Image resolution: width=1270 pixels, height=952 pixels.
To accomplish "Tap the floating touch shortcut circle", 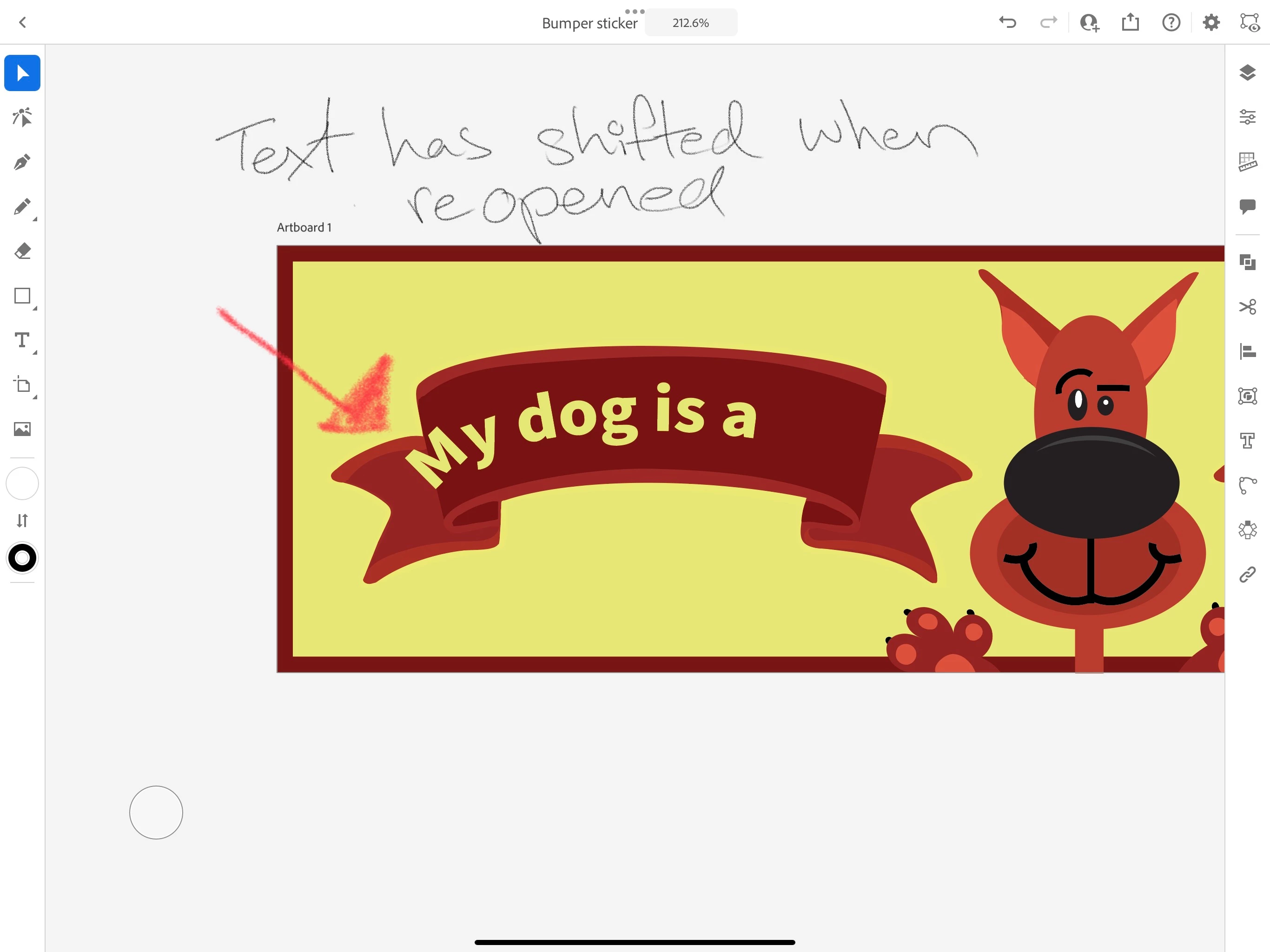I will pos(156,812).
